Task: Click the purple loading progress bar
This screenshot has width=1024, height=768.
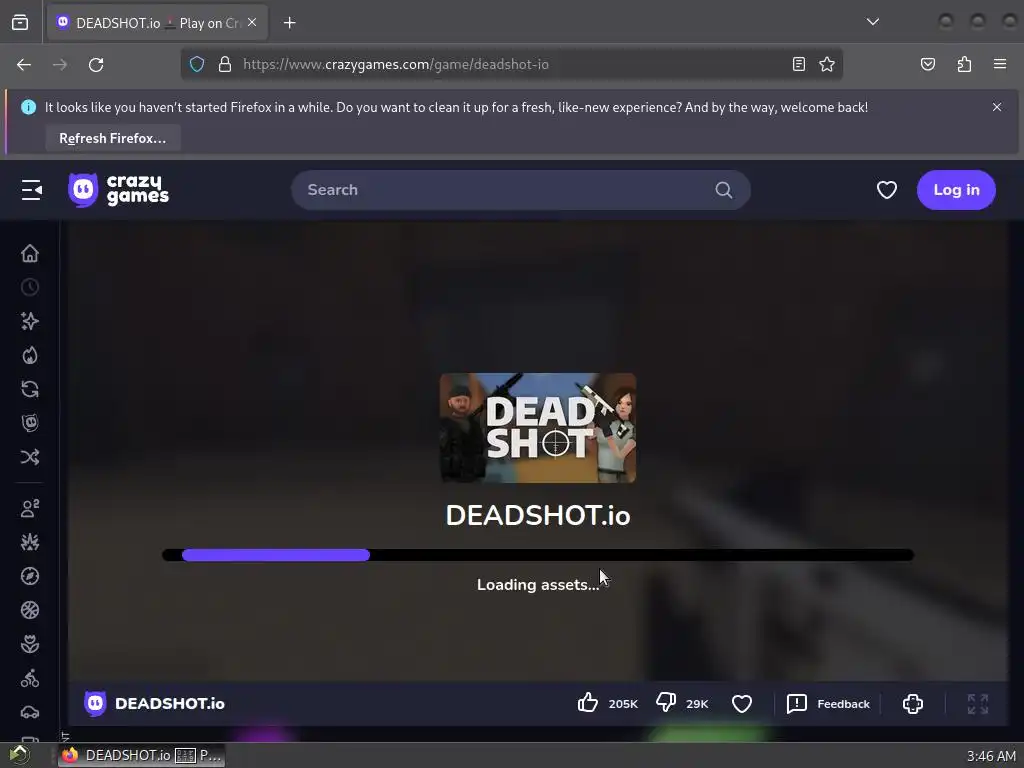Action: click(276, 555)
